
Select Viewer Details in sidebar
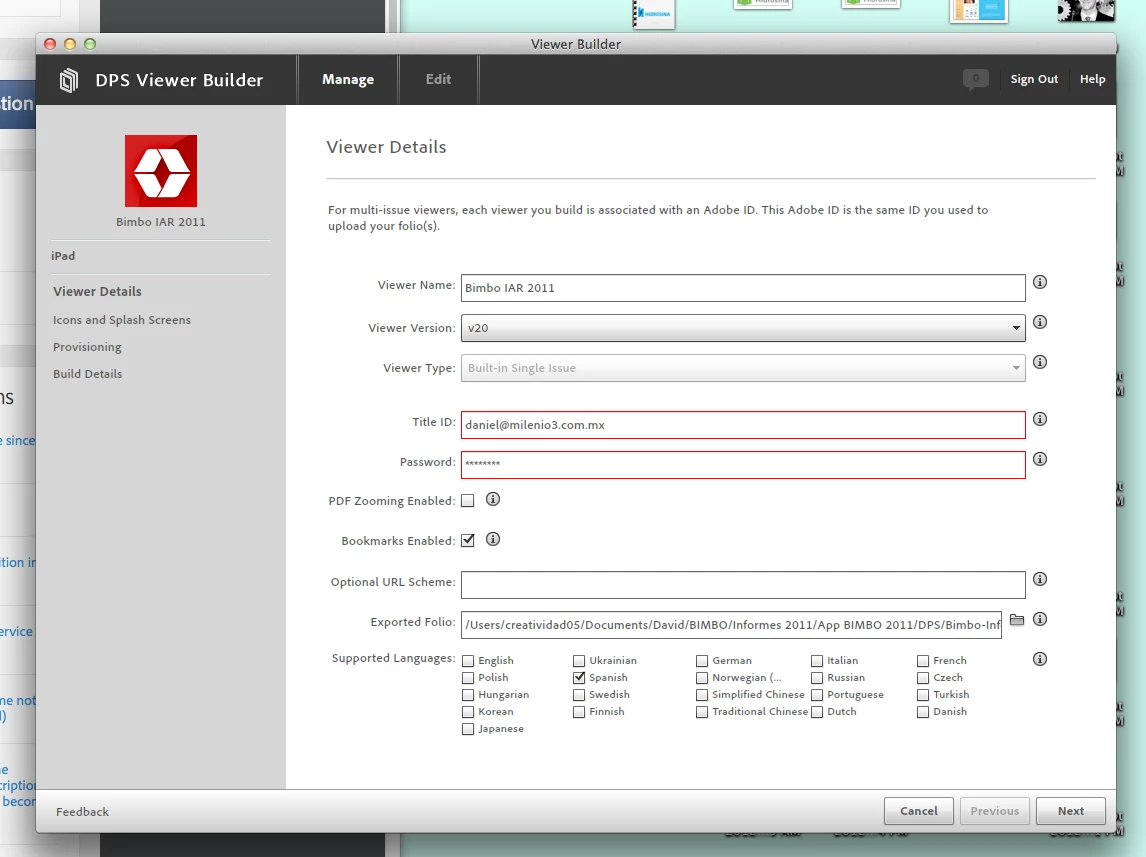[97, 292]
